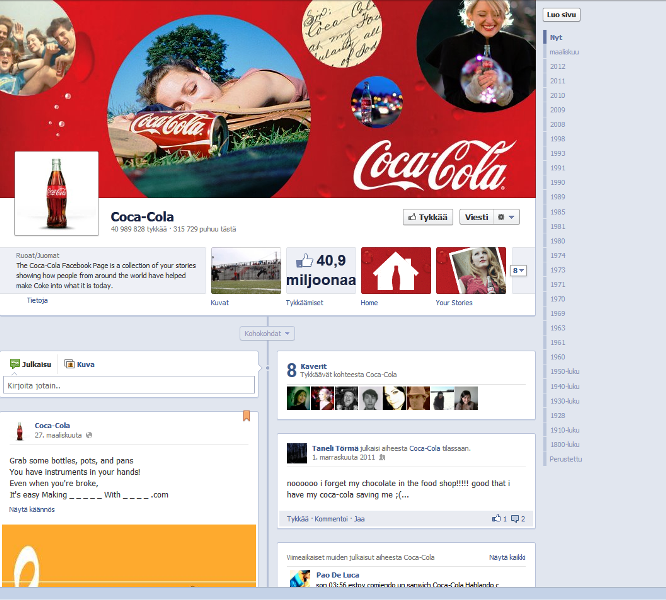Click Taneli Torma's dark avatar thumbnail

point(297,453)
